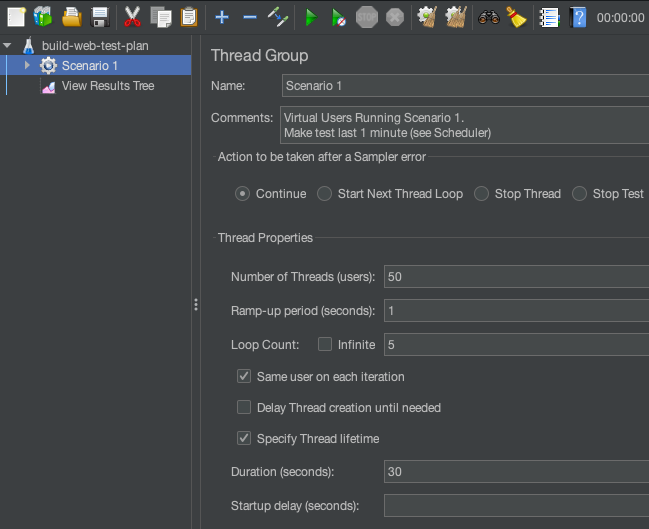Click the Number of Threads input field
649x529 pixels.
pos(515,277)
